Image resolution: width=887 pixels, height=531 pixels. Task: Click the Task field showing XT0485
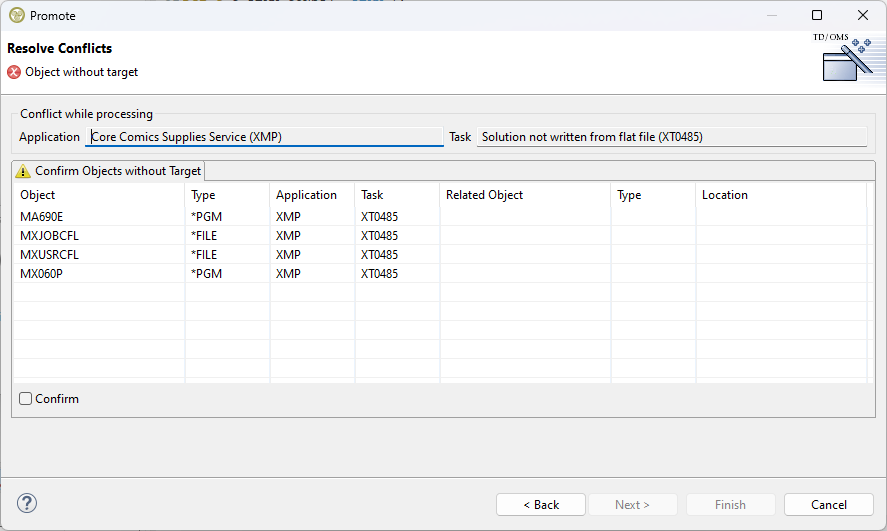point(671,137)
